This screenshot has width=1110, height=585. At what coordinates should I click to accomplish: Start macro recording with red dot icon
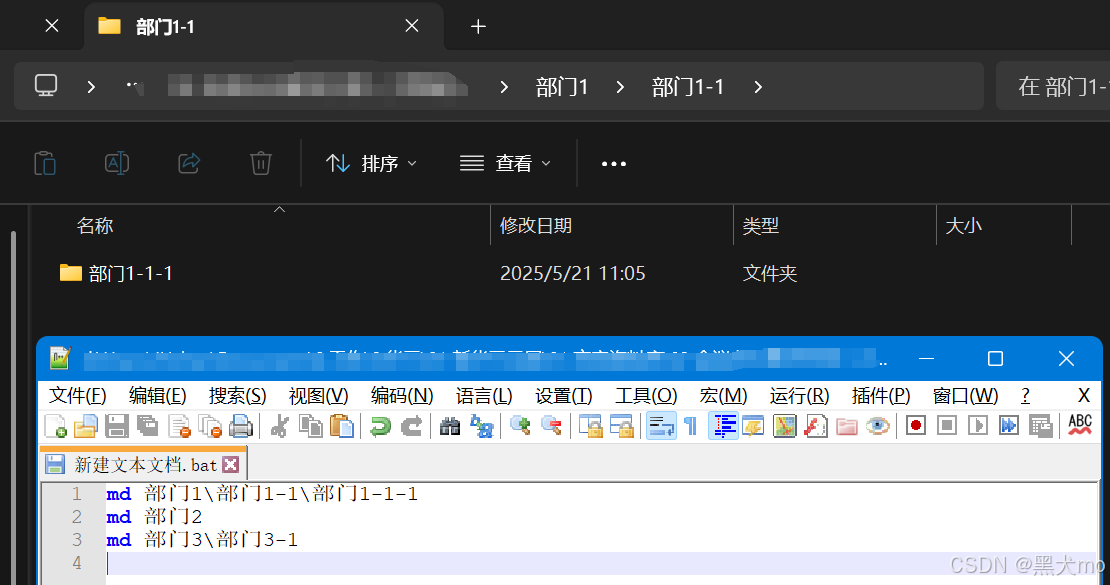point(915,426)
